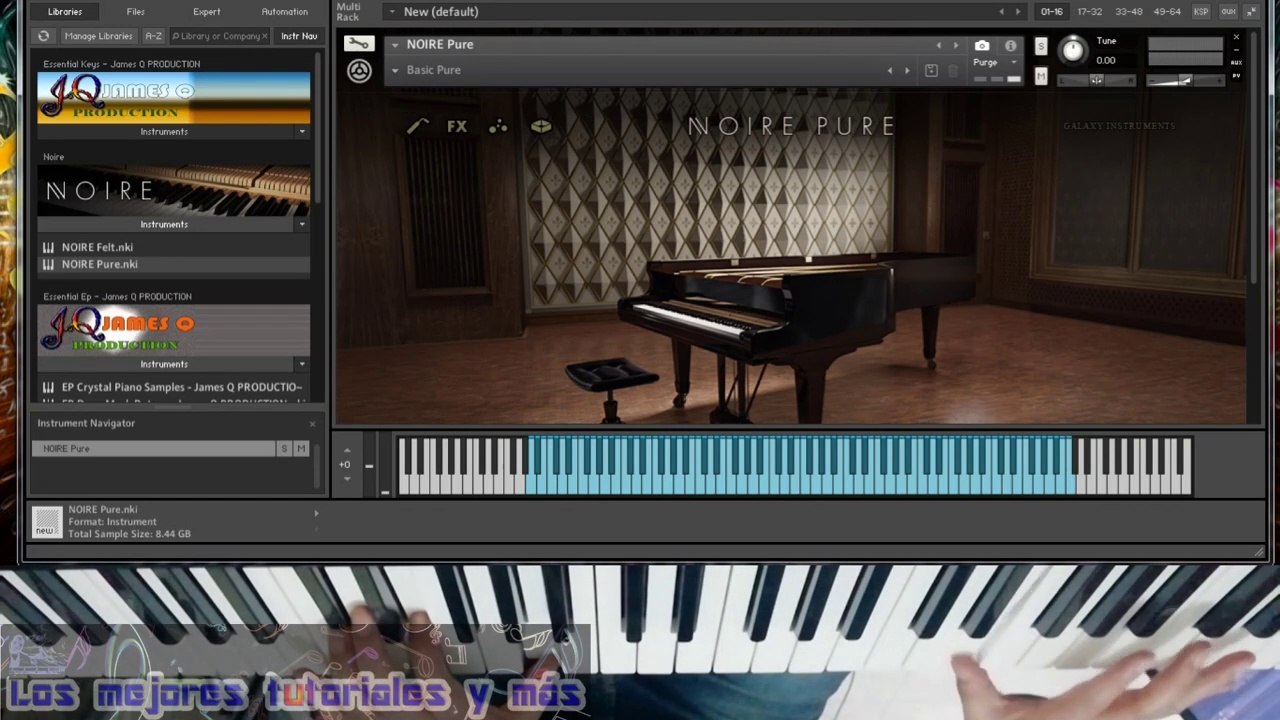Select previous multi rack preset arrow

[x=1001, y=12]
